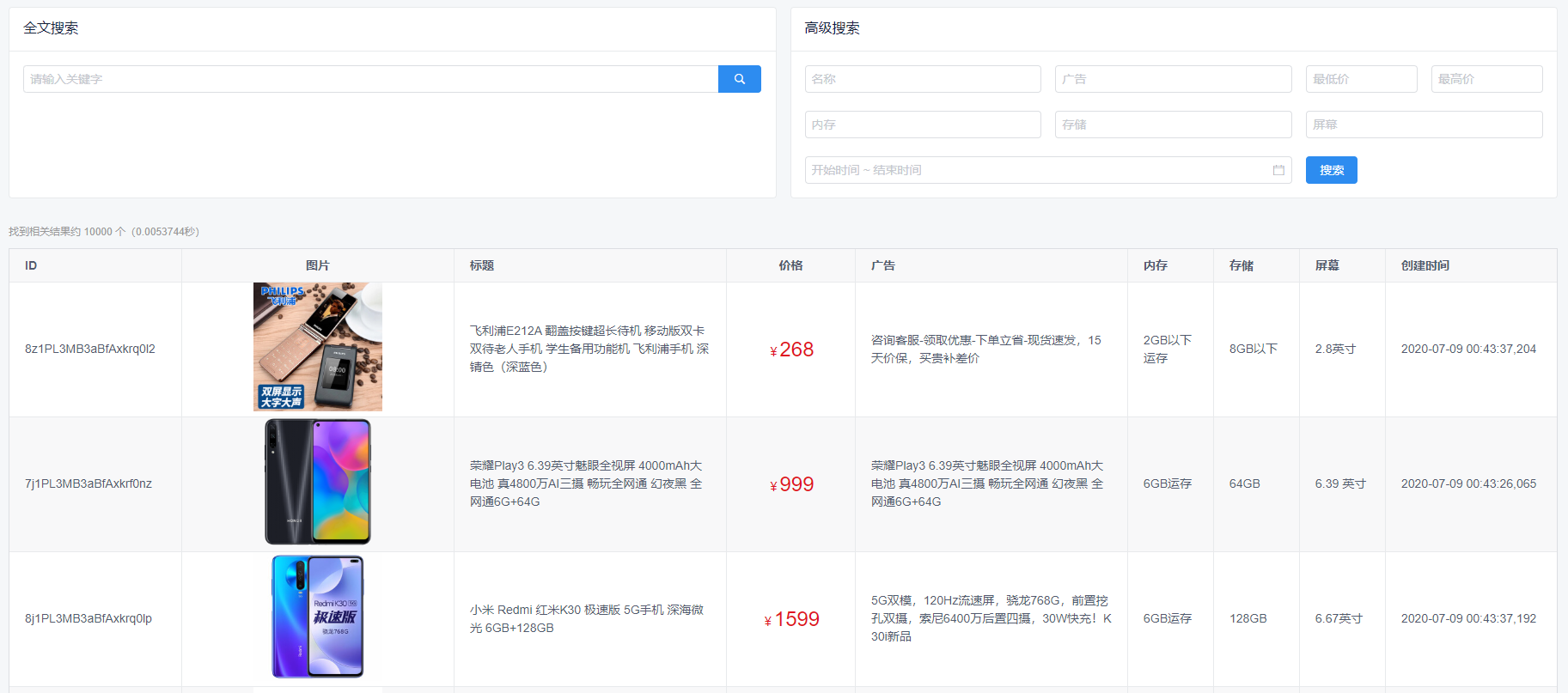The height and width of the screenshot is (693, 1568).
Task: Click the 2.8英寸 screen cell
Action: pyautogui.click(x=1336, y=349)
